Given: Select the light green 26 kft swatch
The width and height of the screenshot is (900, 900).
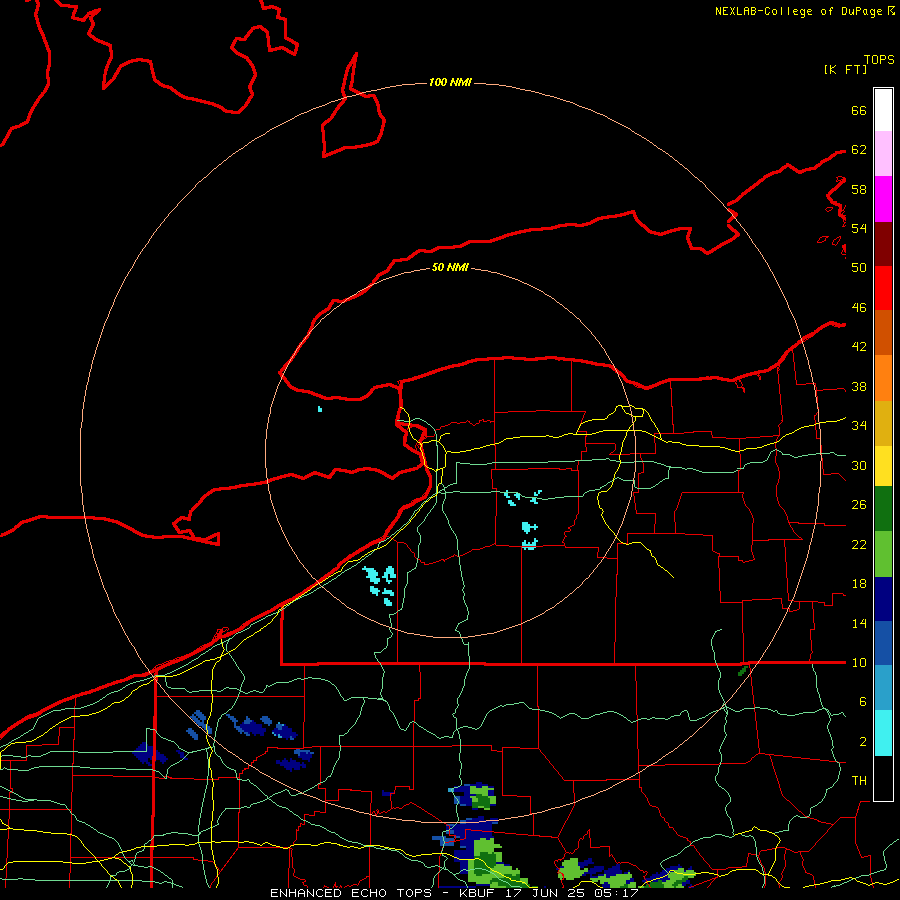Looking at the screenshot, I should tap(883, 554).
